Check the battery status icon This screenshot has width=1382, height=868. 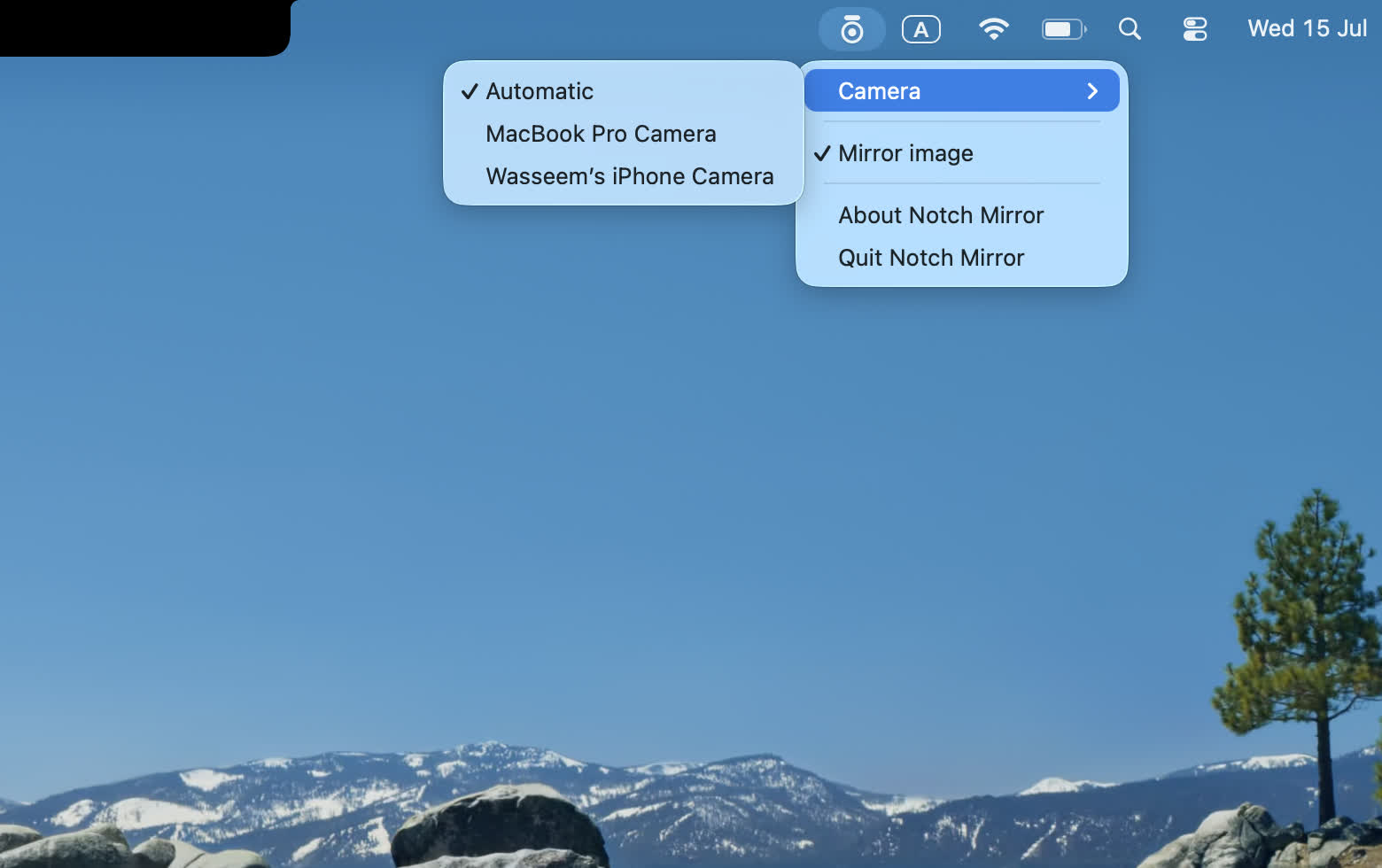pos(1064,29)
